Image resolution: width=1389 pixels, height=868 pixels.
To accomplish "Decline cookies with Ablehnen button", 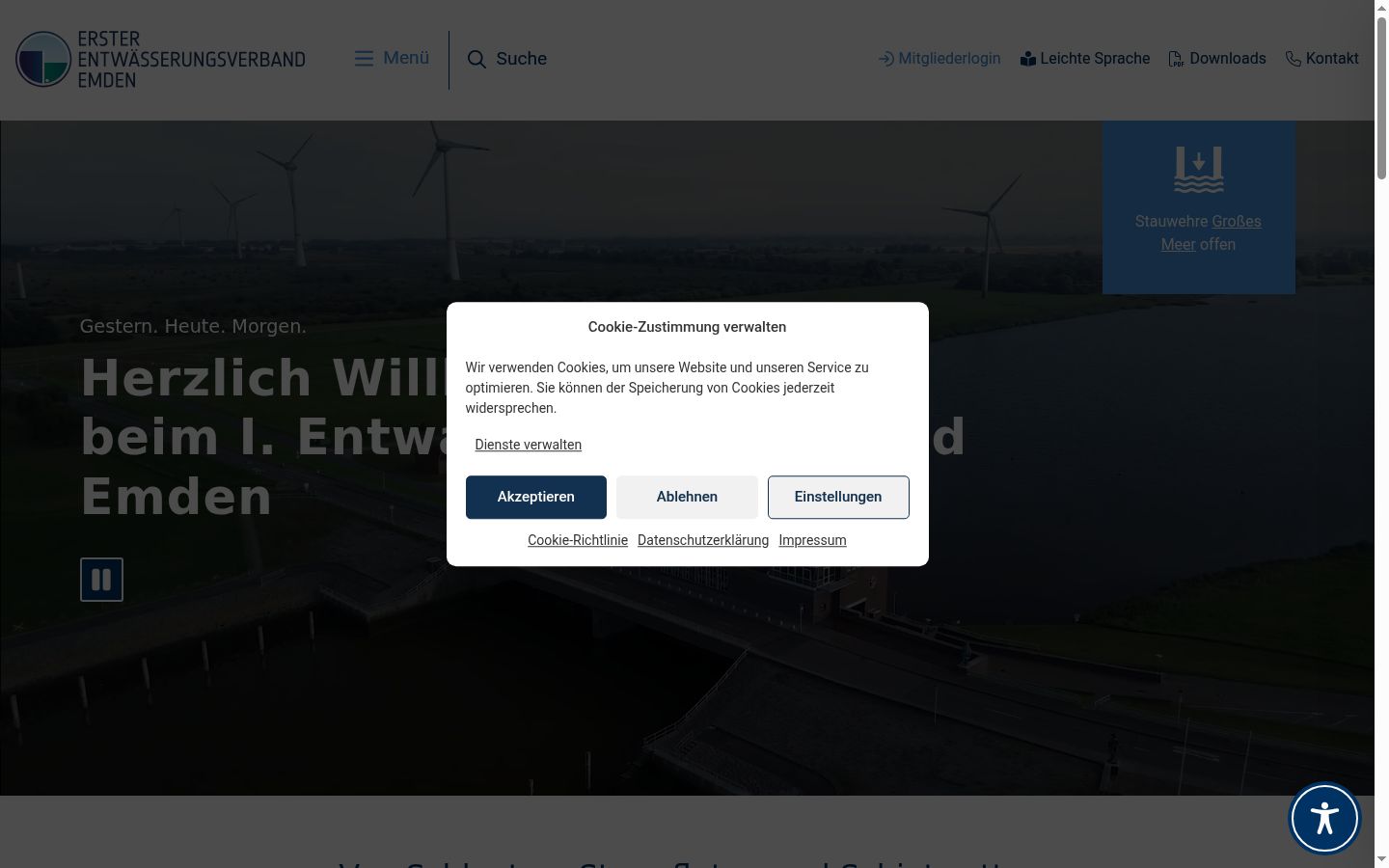I will (x=687, y=497).
